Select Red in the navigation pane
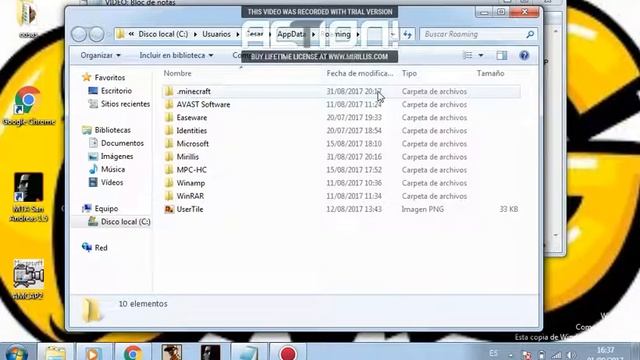 pos(101,248)
